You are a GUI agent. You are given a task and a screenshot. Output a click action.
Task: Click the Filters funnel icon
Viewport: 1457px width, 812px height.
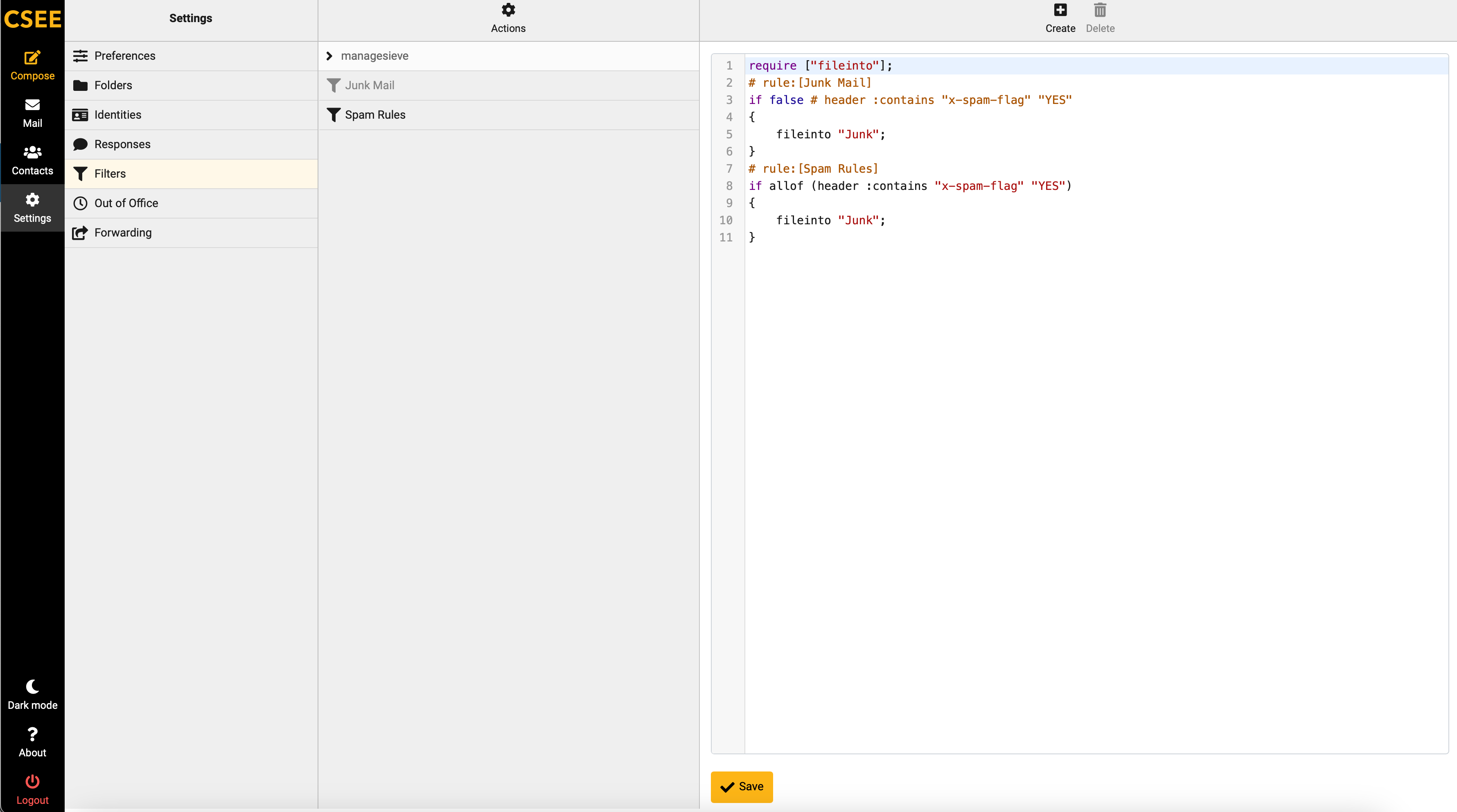80,174
